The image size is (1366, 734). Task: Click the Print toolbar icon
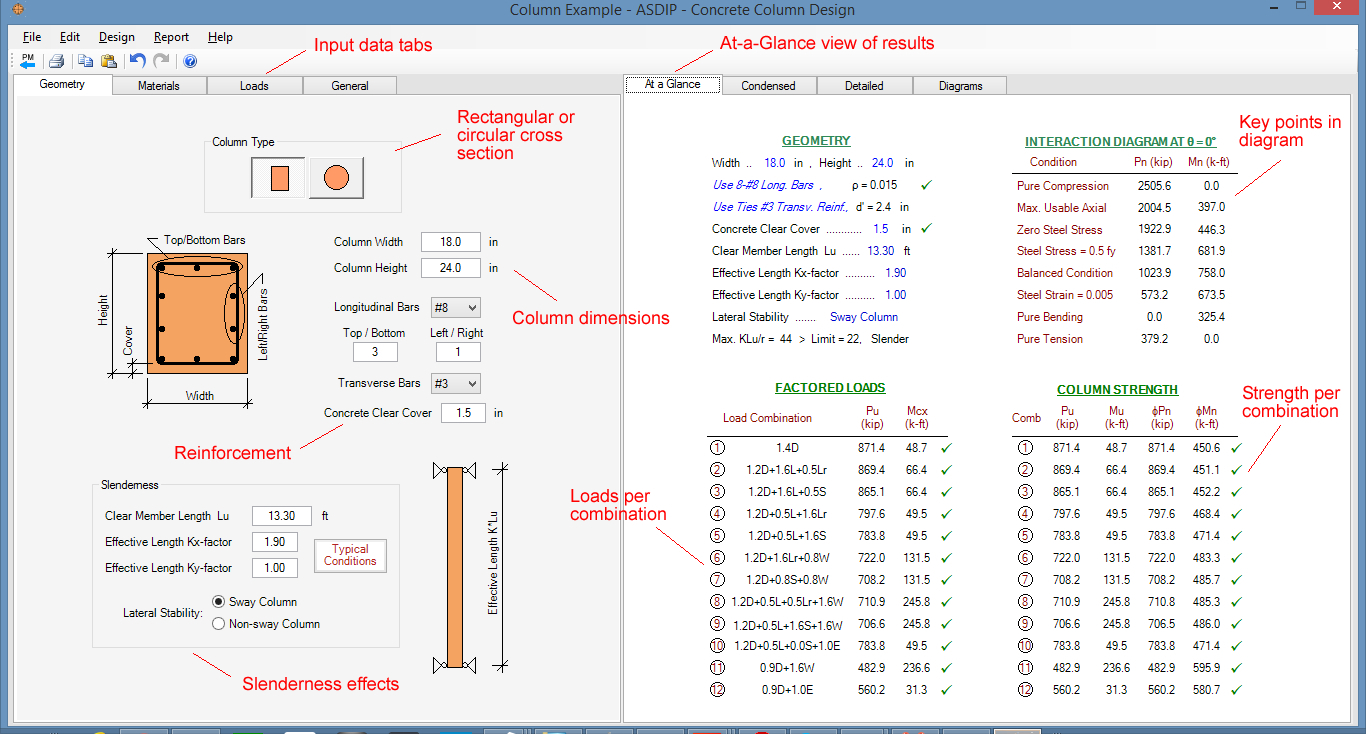click(56, 60)
